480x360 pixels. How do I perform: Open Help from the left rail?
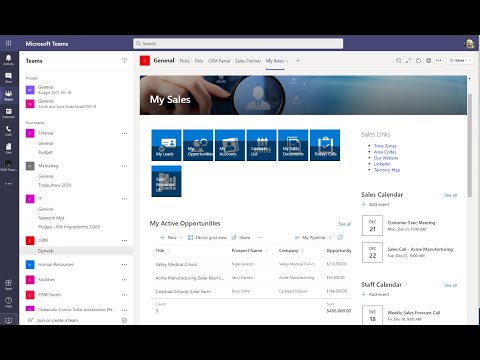(9, 302)
